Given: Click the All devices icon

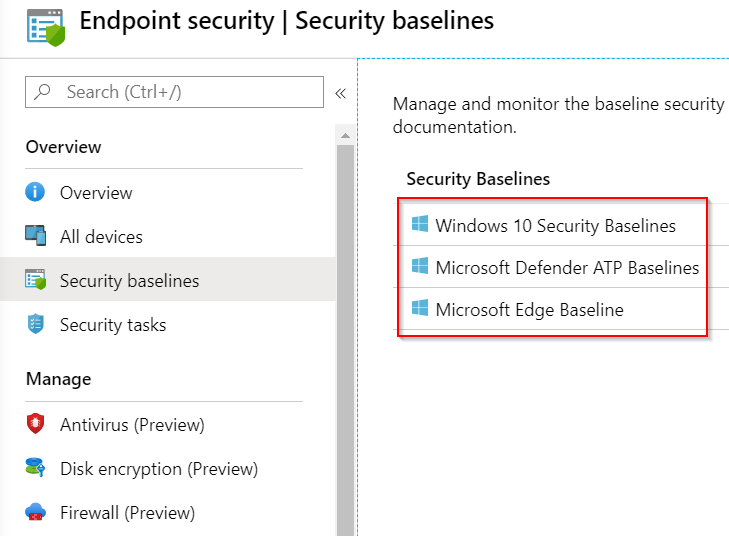Looking at the screenshot, I should pyautogui.click(x=35, y=236).
